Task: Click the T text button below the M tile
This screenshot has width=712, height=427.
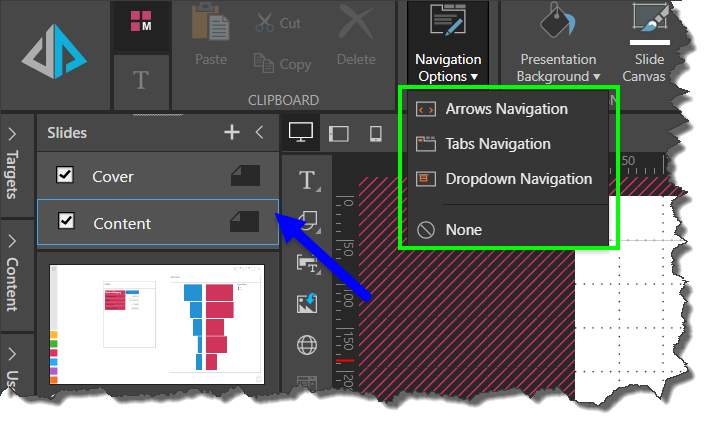Action: 141,80
